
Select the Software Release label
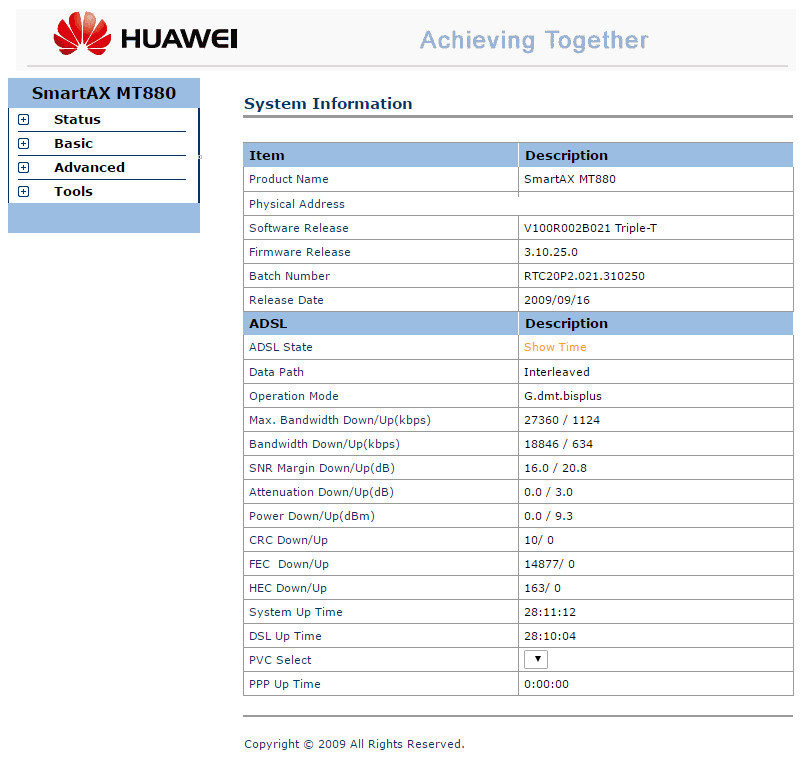[x=299, y=228]
